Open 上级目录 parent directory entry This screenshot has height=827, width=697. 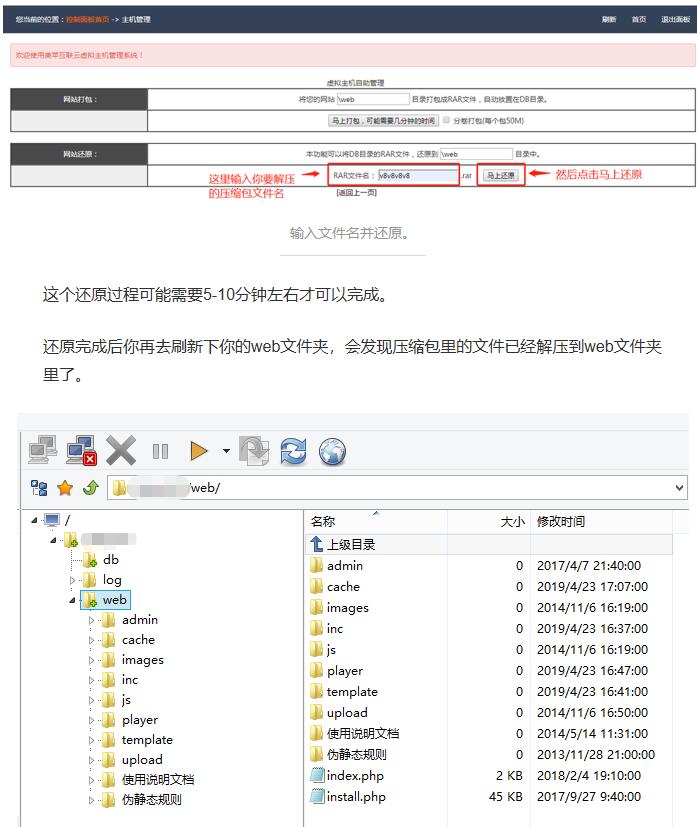(351, 544)
